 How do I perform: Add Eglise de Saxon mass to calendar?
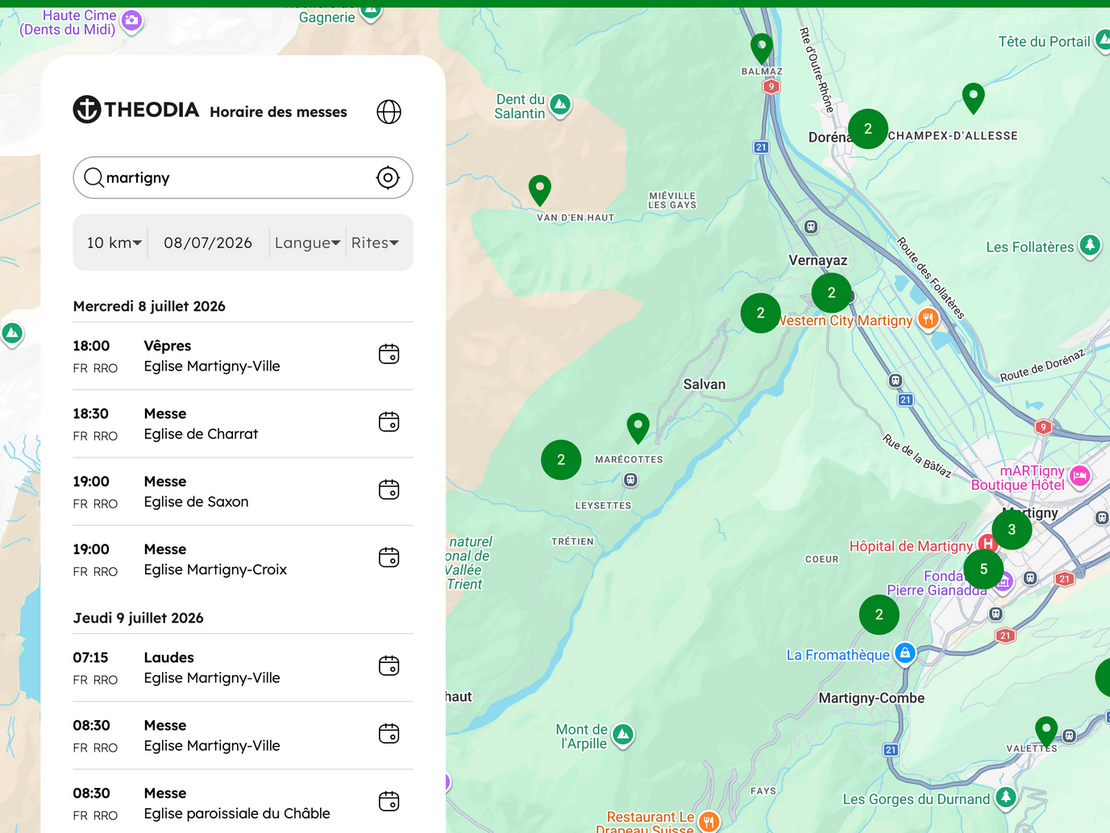[x=389, y=490]
